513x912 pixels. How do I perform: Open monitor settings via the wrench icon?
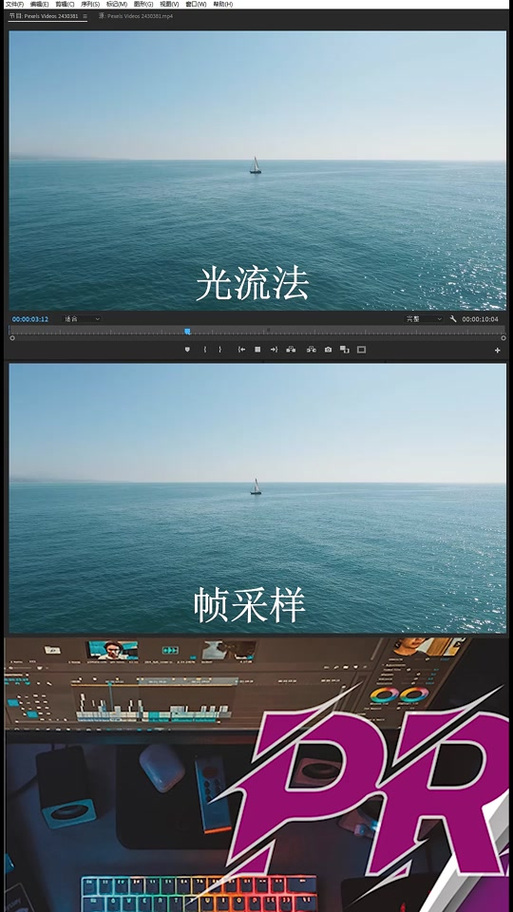pos(453,319)
